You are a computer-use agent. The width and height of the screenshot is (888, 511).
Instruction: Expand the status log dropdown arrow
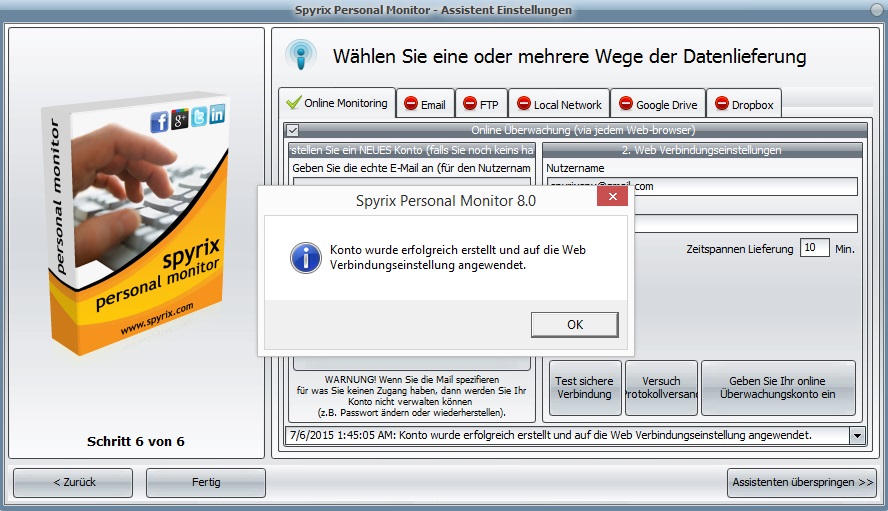tap(857, 436)
